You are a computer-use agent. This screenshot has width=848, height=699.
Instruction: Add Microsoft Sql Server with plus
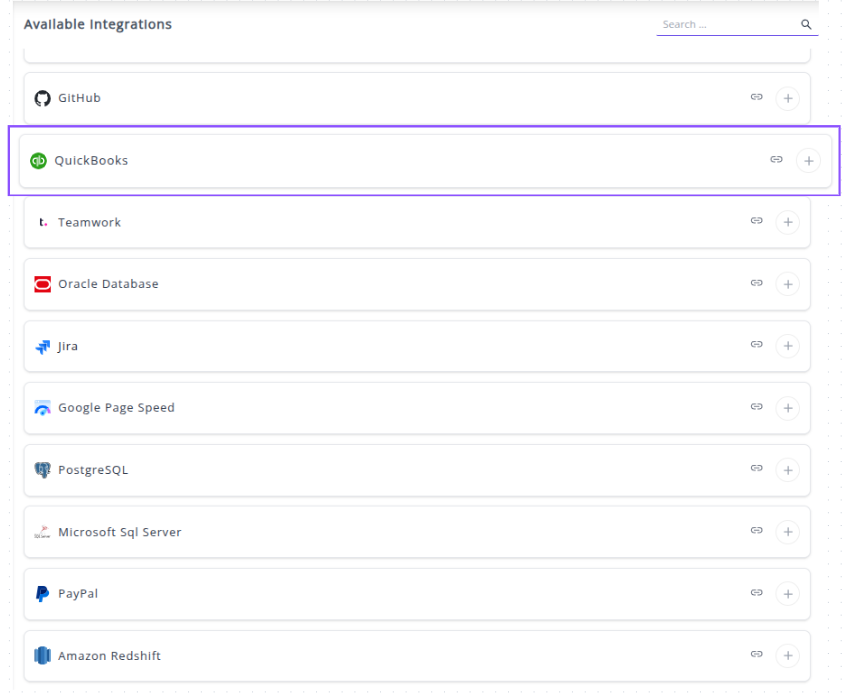click(x=787, y=532)
